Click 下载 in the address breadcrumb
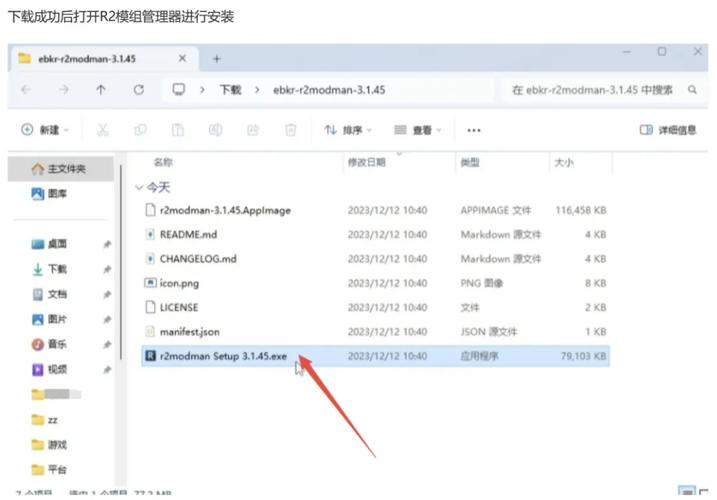The width and height of the screenshot is (717, 500). click(x=230, y=90)
